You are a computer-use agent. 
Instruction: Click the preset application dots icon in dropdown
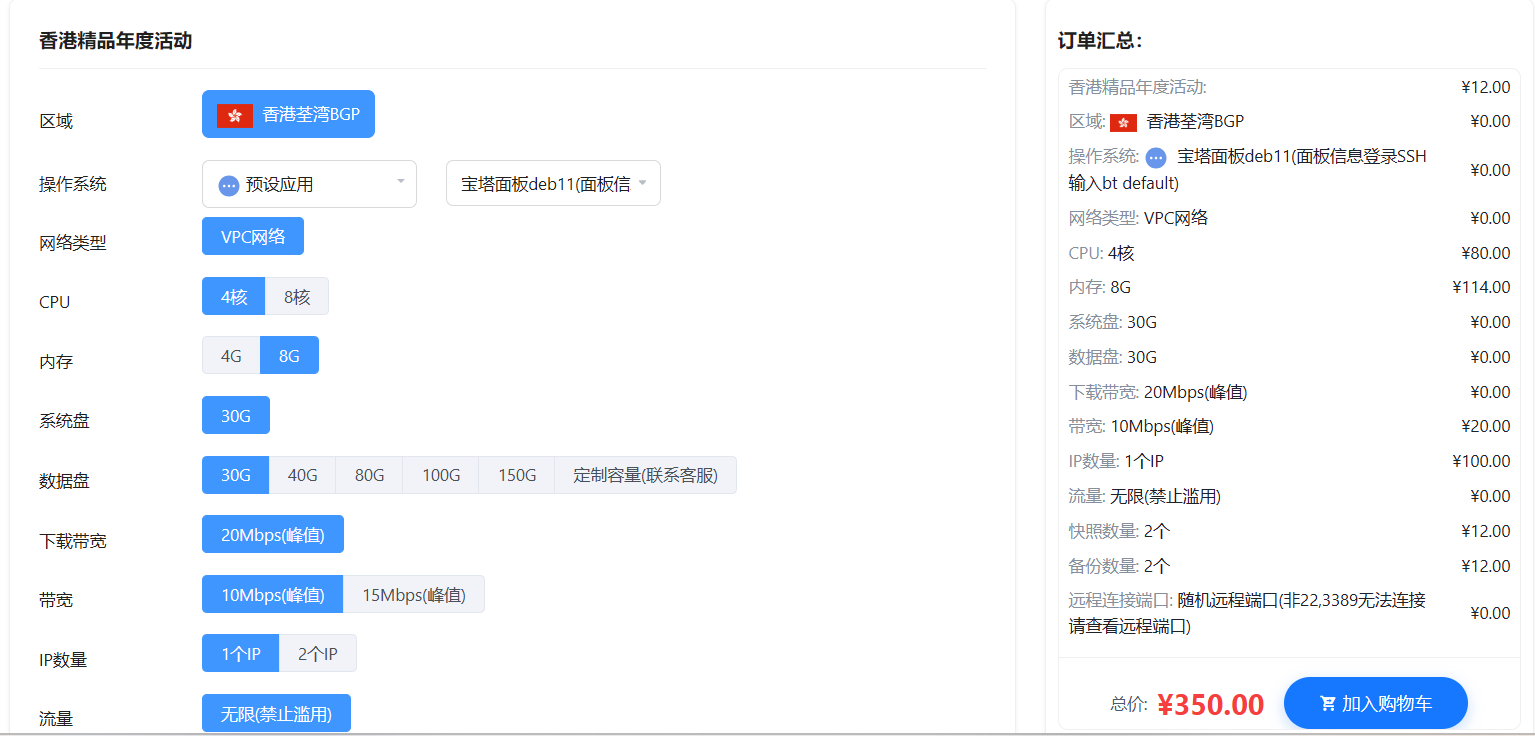(228, 185)
